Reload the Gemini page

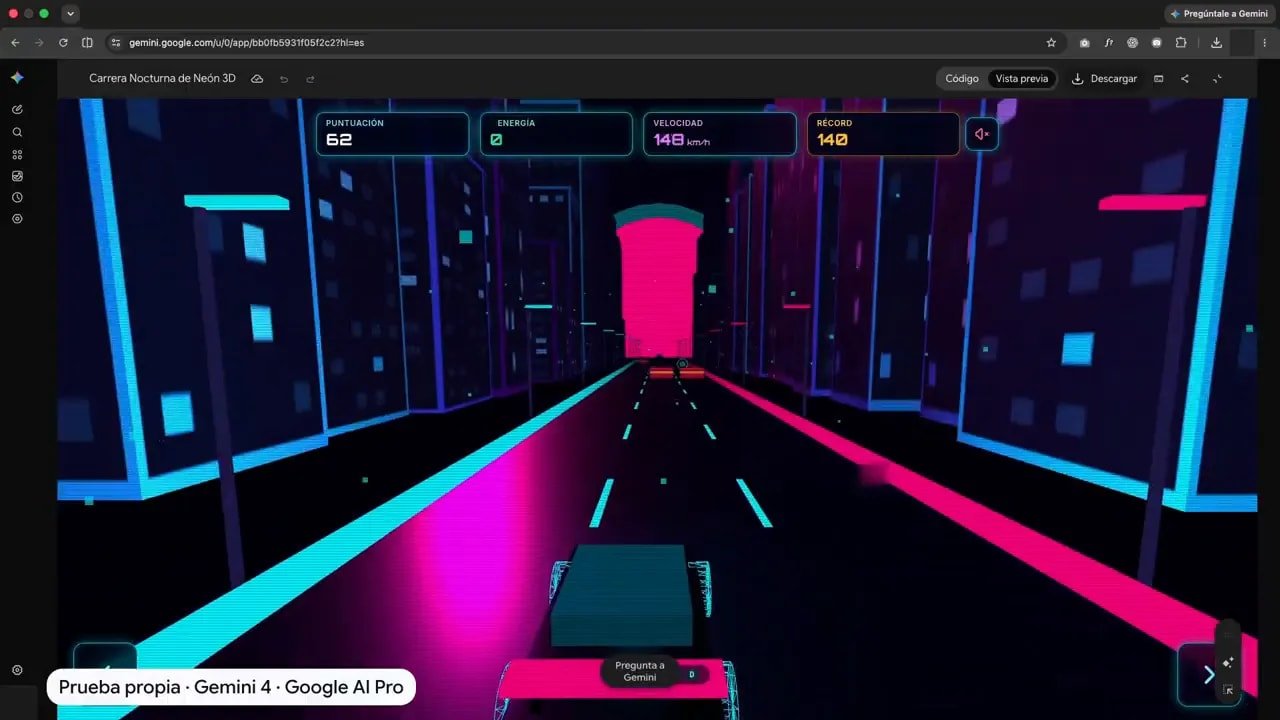(x=63, y=43)
